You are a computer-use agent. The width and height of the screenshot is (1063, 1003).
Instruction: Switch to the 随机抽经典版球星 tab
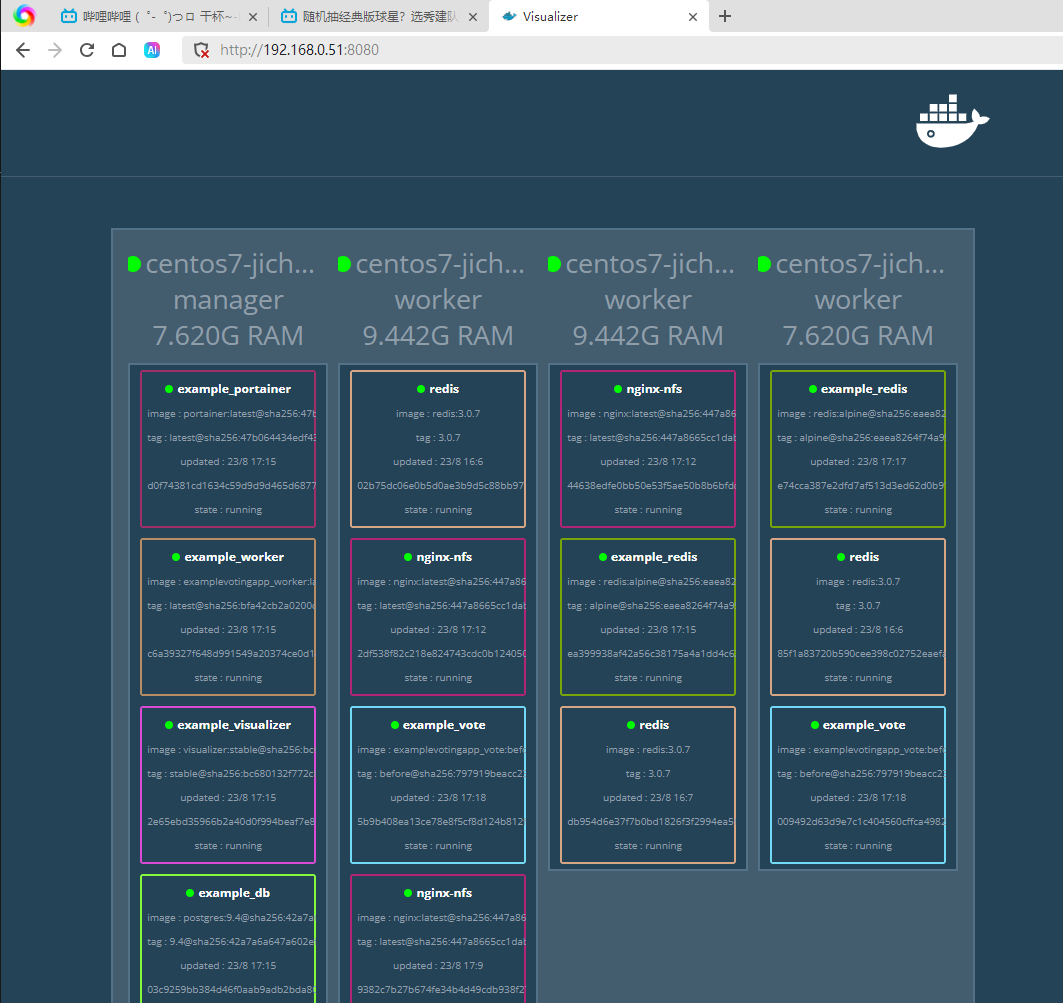(x=379, y=16)
